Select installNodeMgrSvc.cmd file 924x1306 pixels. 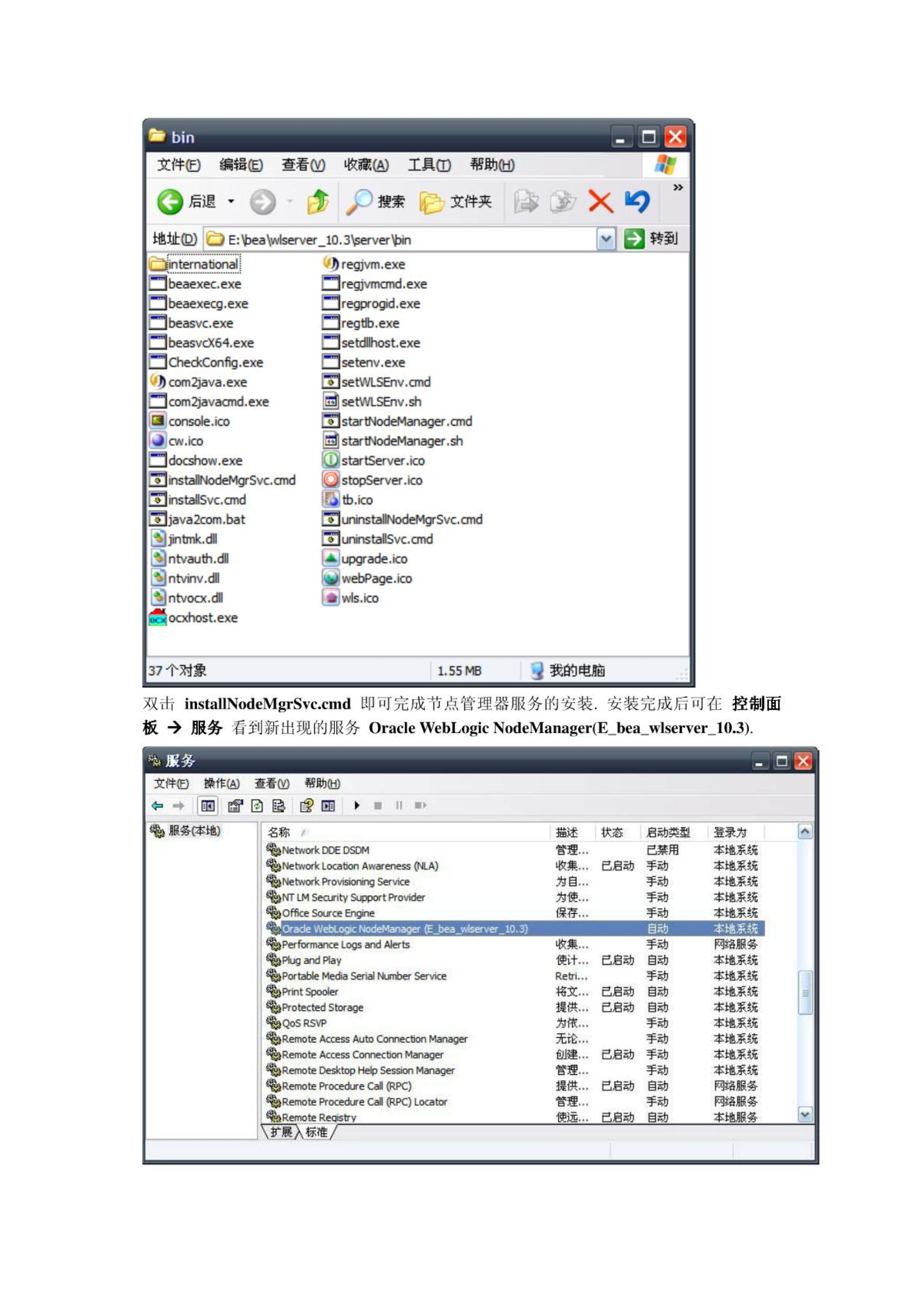(x=223, y=480)
